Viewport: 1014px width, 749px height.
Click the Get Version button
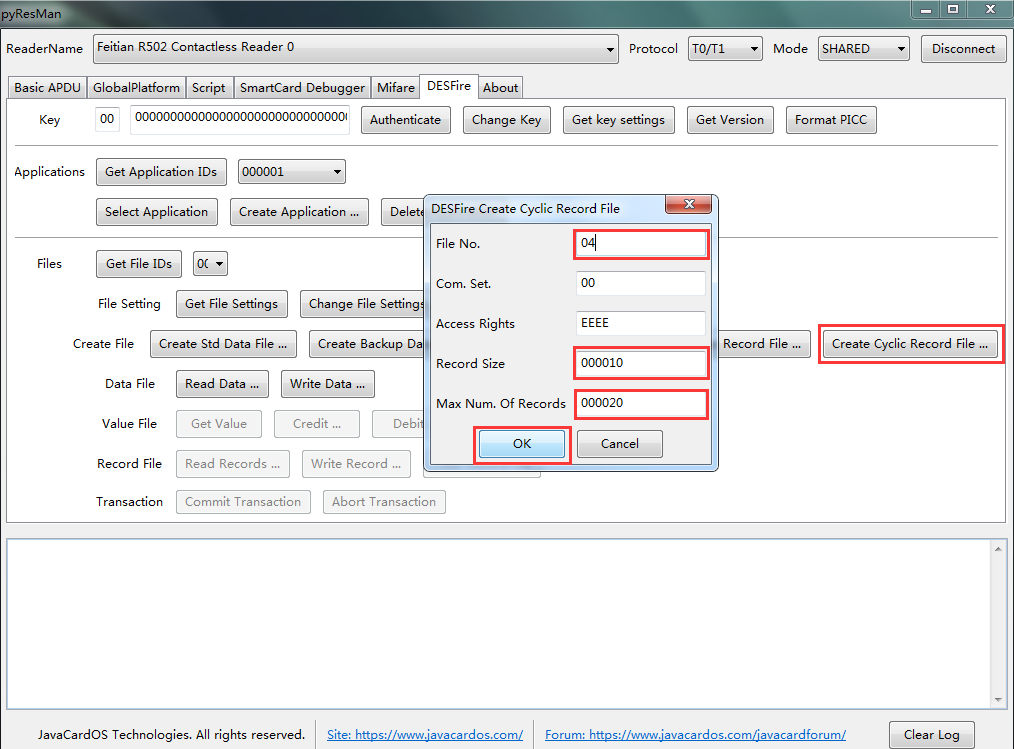730,120
